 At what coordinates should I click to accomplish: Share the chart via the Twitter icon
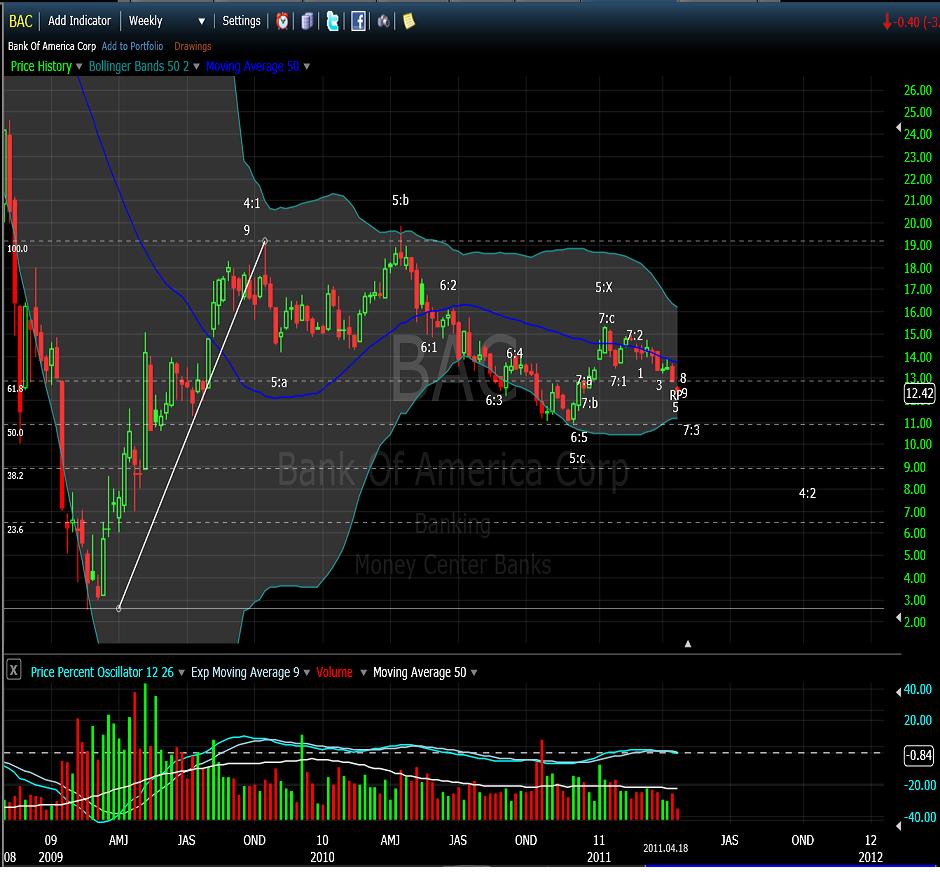tap(333, 22)
